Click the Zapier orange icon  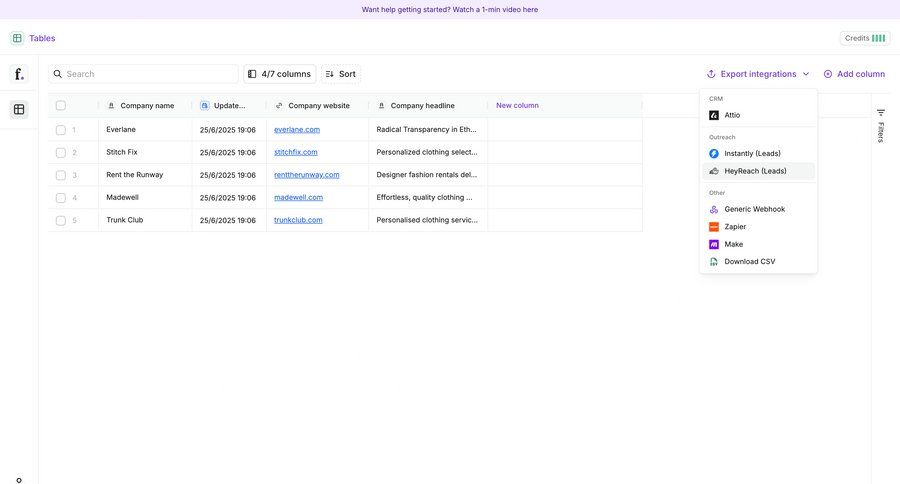pyautogui.click(x=714, y=227)
